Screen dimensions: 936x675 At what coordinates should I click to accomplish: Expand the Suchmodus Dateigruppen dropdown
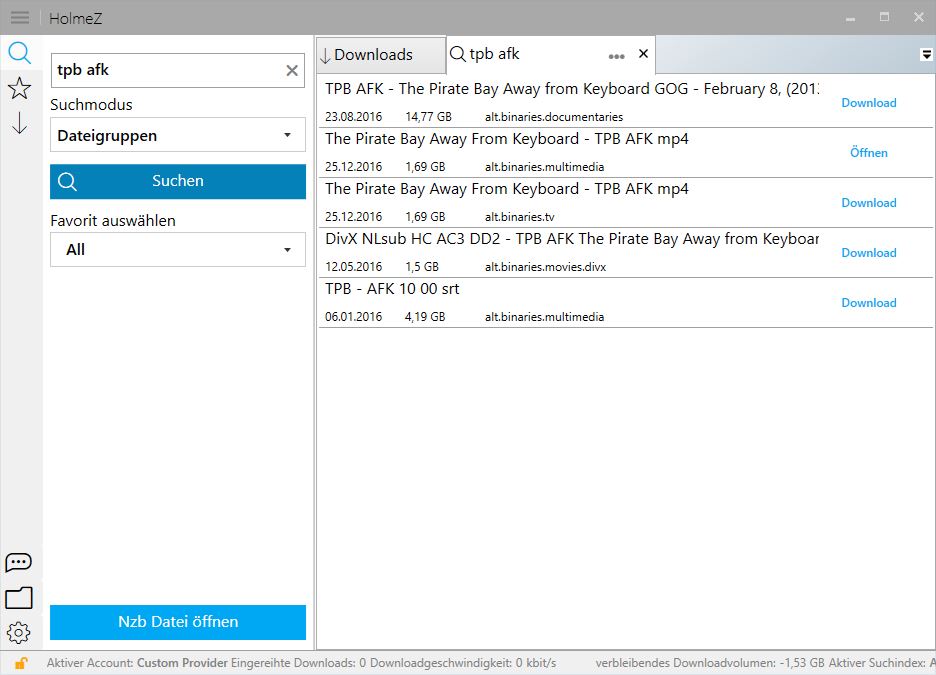click(178, 135)
